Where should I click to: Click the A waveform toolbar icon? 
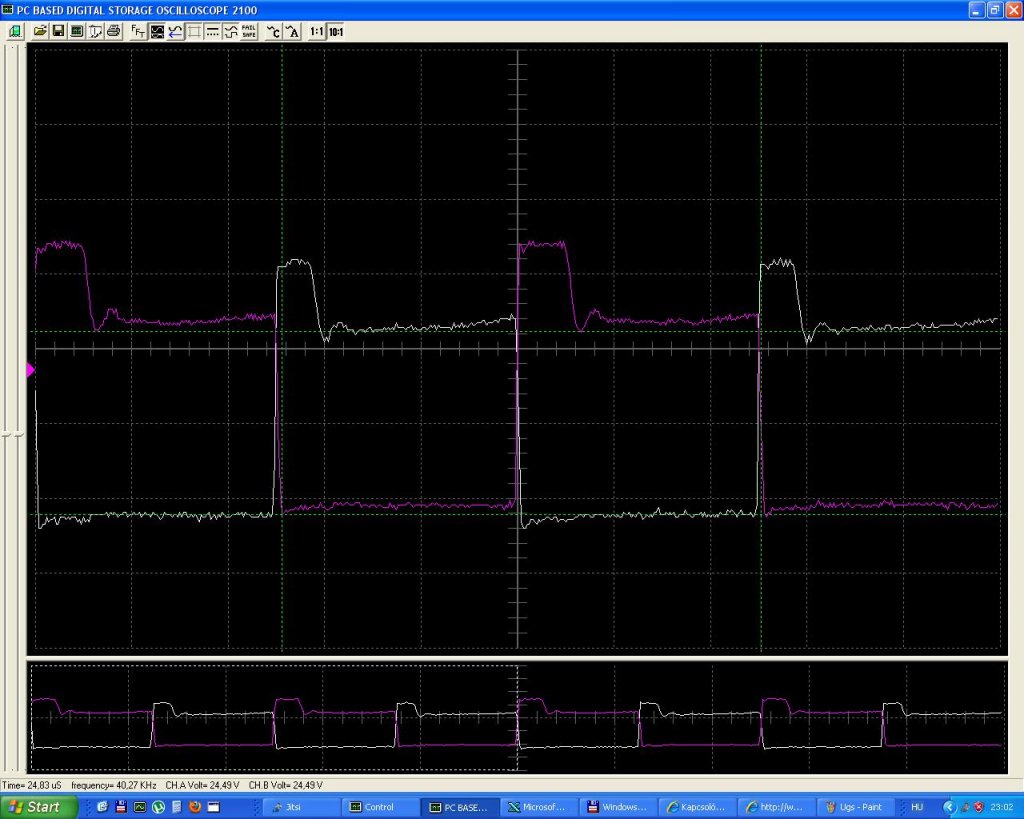coord(293,31)
